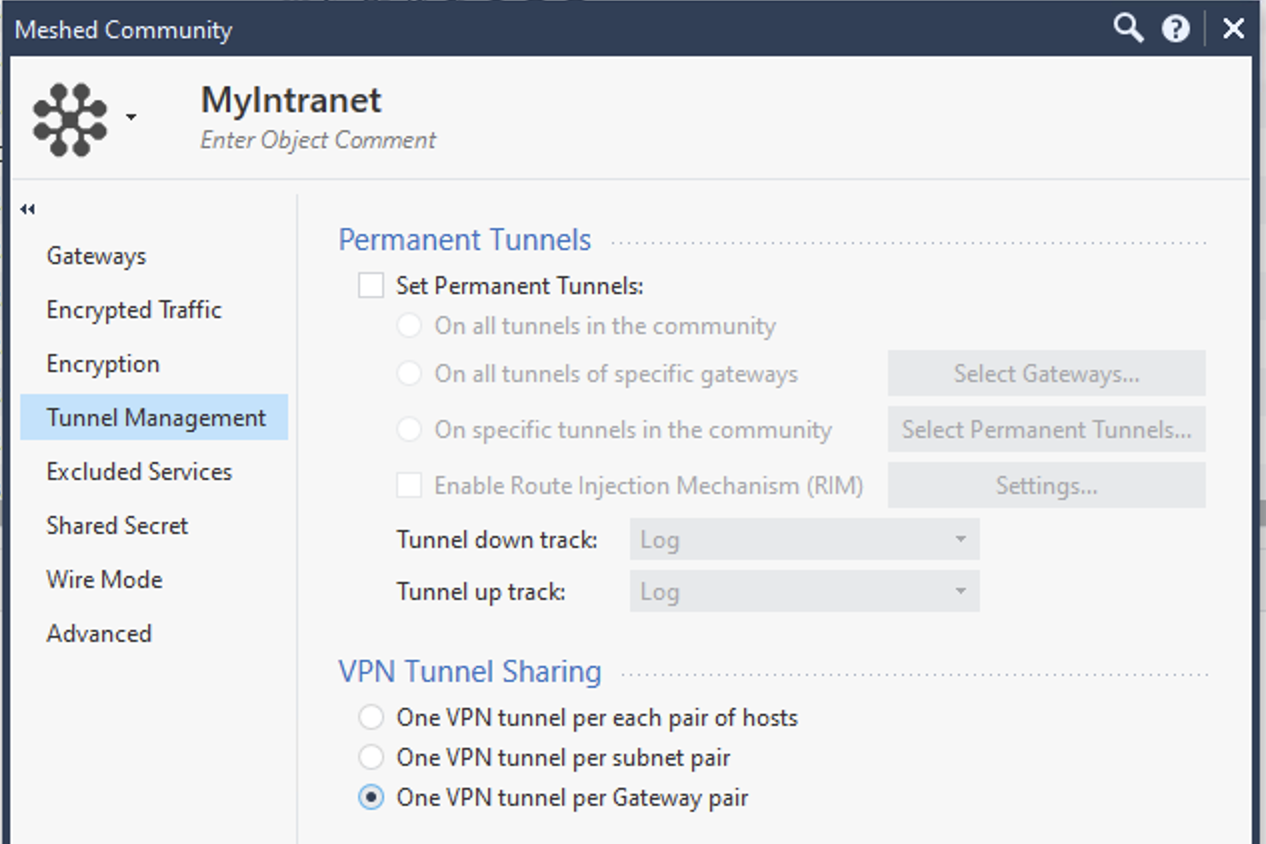Image resolution: width=1266 pixels, height=844 pixels.
Task: Click the Enter Object Comment field
Action: click(318, 140)
